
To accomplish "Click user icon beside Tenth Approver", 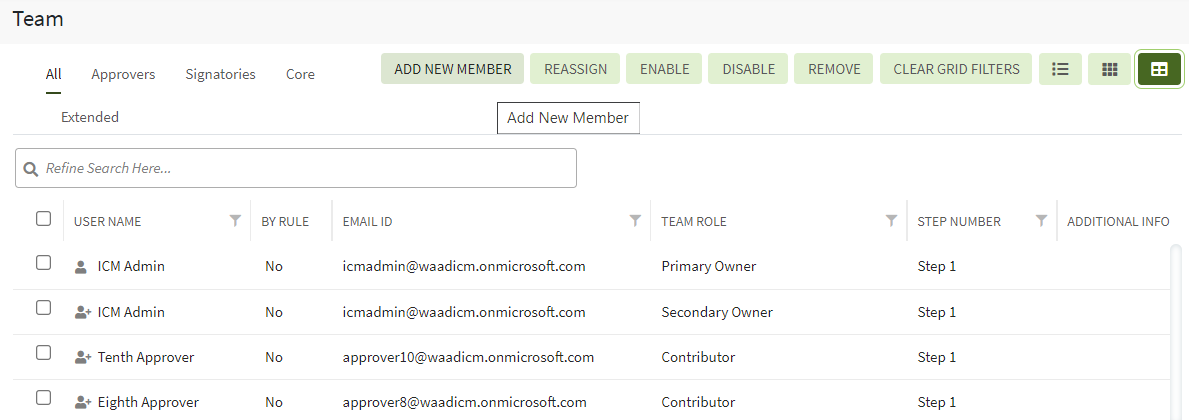I will tap(83, 357).
